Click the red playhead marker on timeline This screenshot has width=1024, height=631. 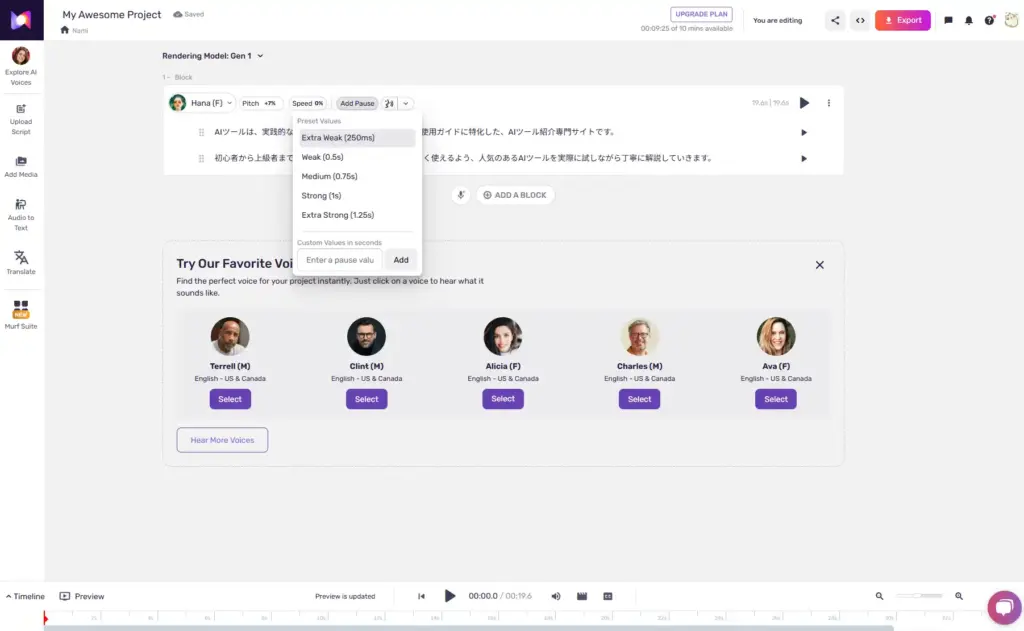click(x=45, y=617)
